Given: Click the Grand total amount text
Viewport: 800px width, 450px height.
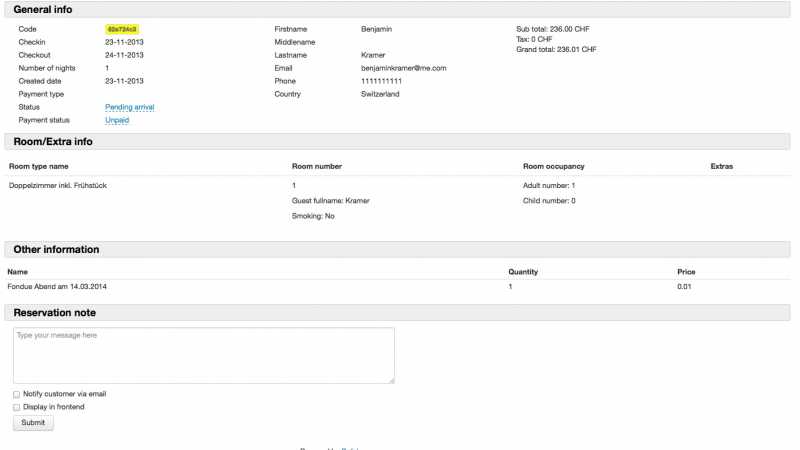Looking at the screenshot, I should tap(556, 49).
